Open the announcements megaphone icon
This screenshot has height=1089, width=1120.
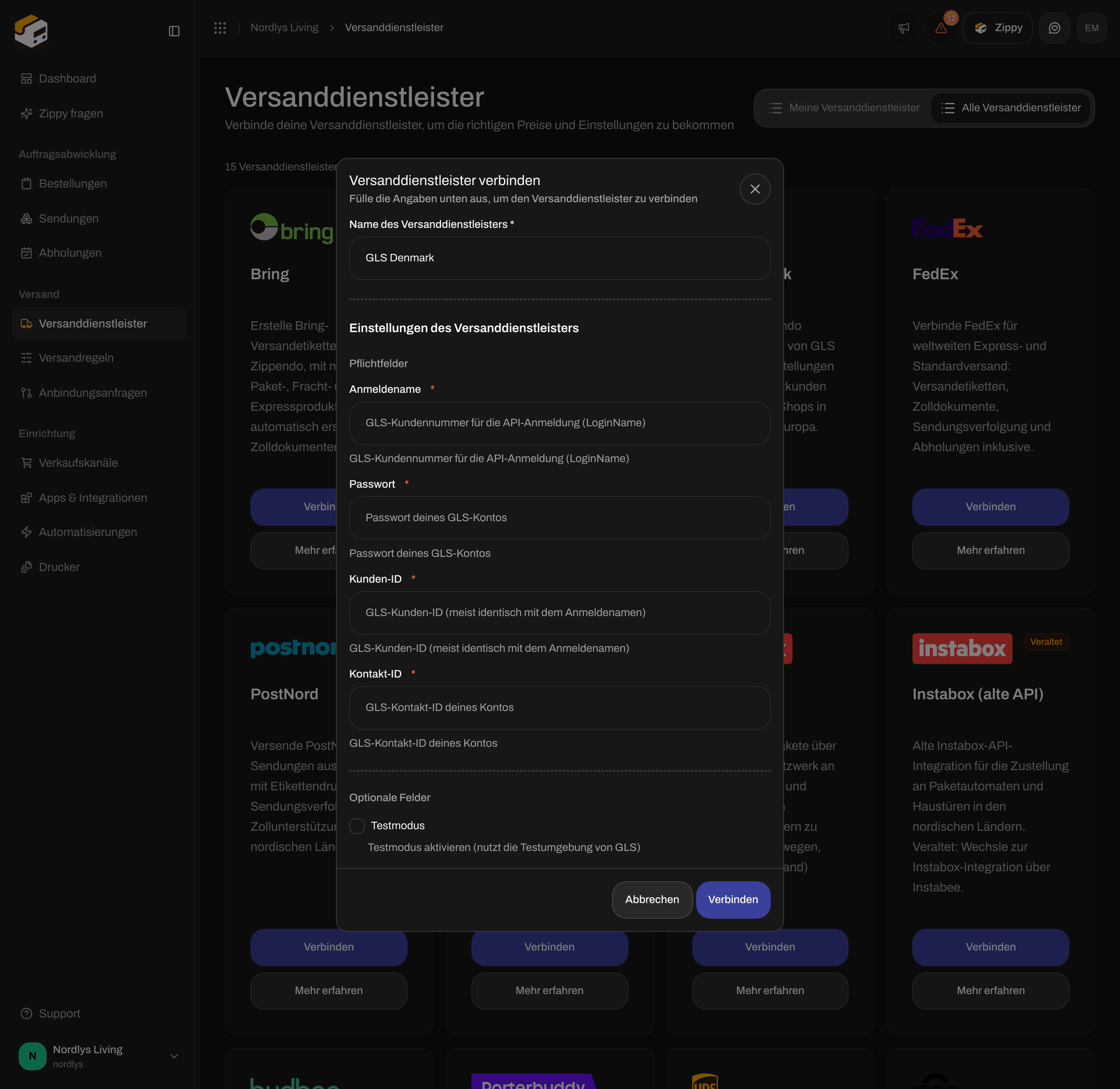click(x=904, y=28)
